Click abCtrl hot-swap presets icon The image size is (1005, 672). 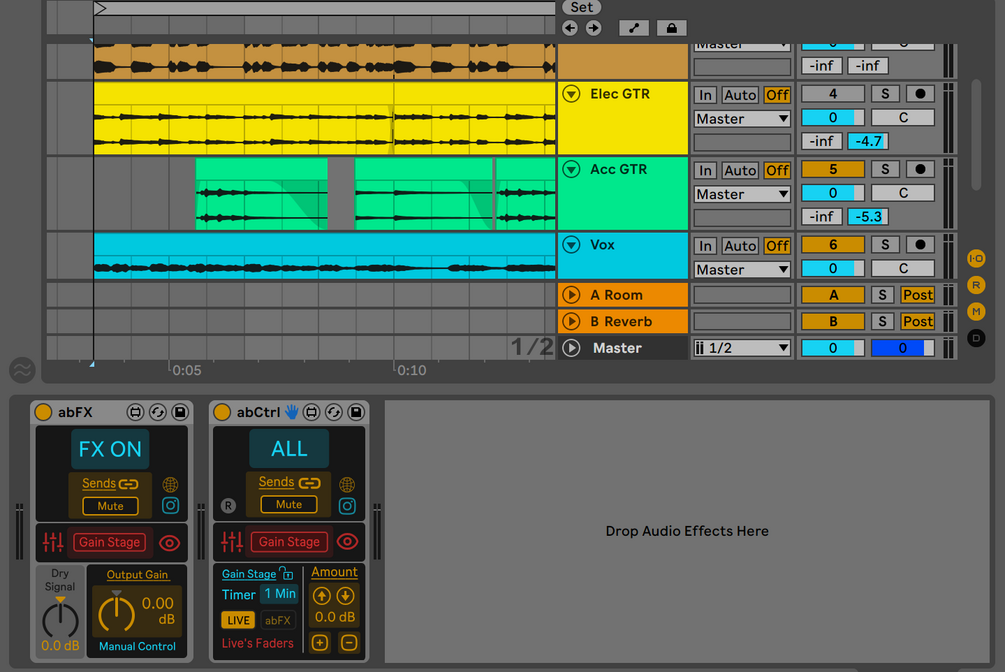pos(333,412)
